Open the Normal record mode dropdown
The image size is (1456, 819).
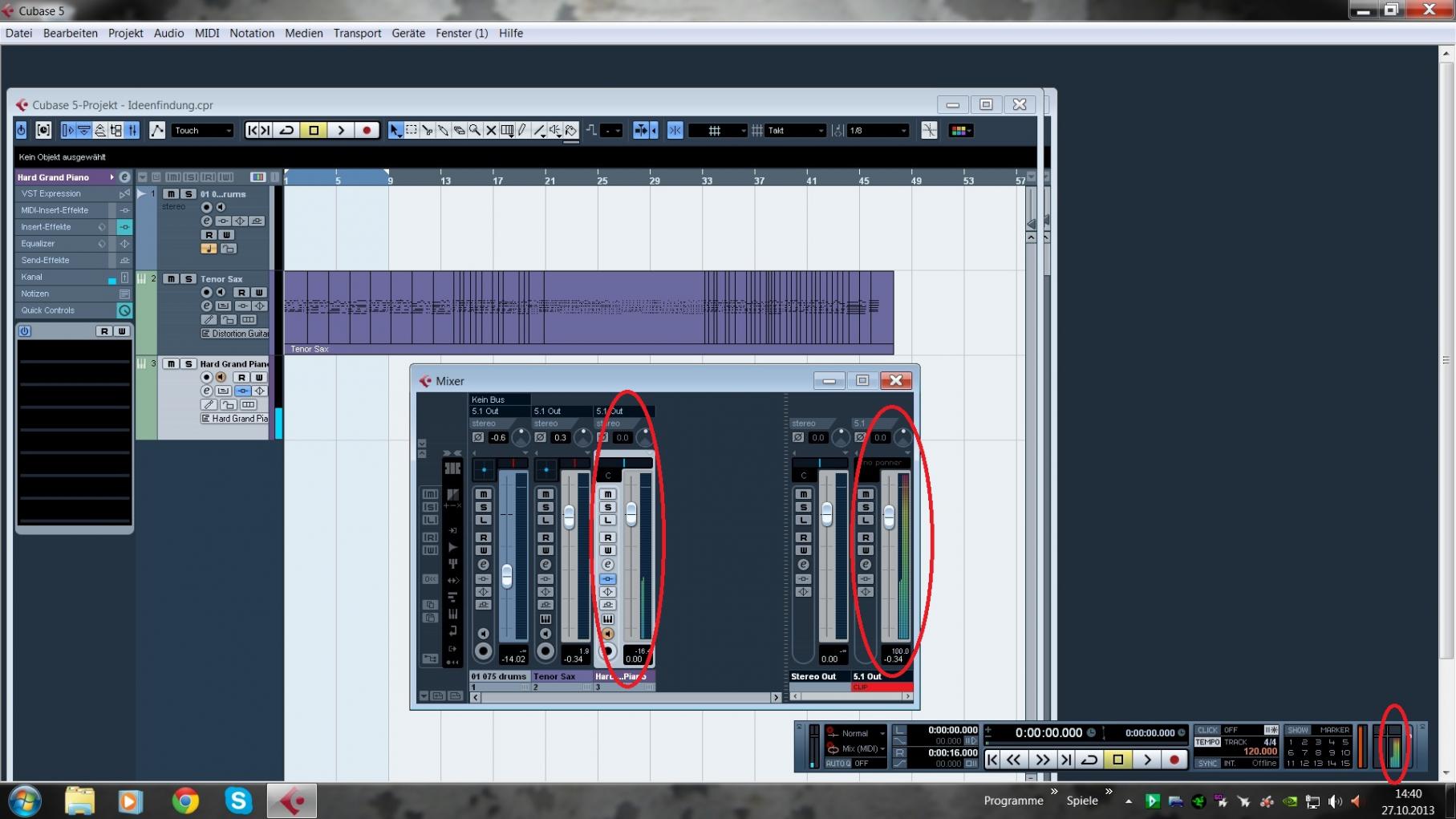coord(857,733)
